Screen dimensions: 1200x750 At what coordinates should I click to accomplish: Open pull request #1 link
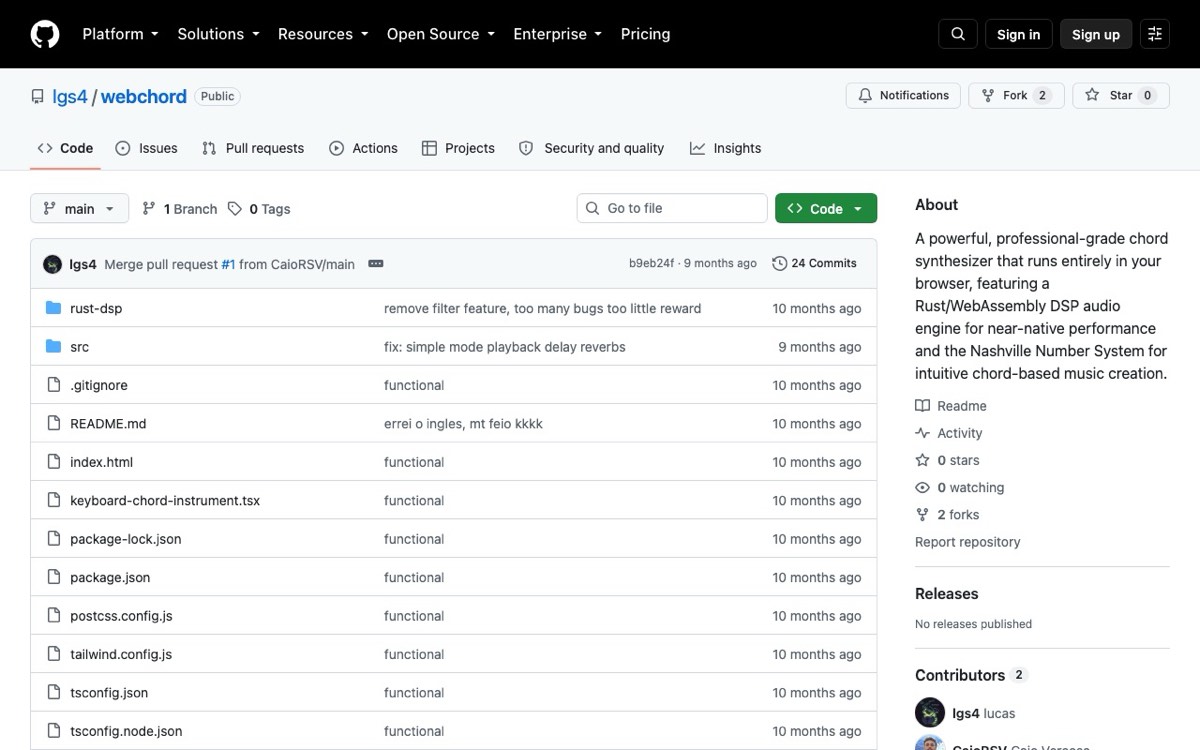[228, 264]
